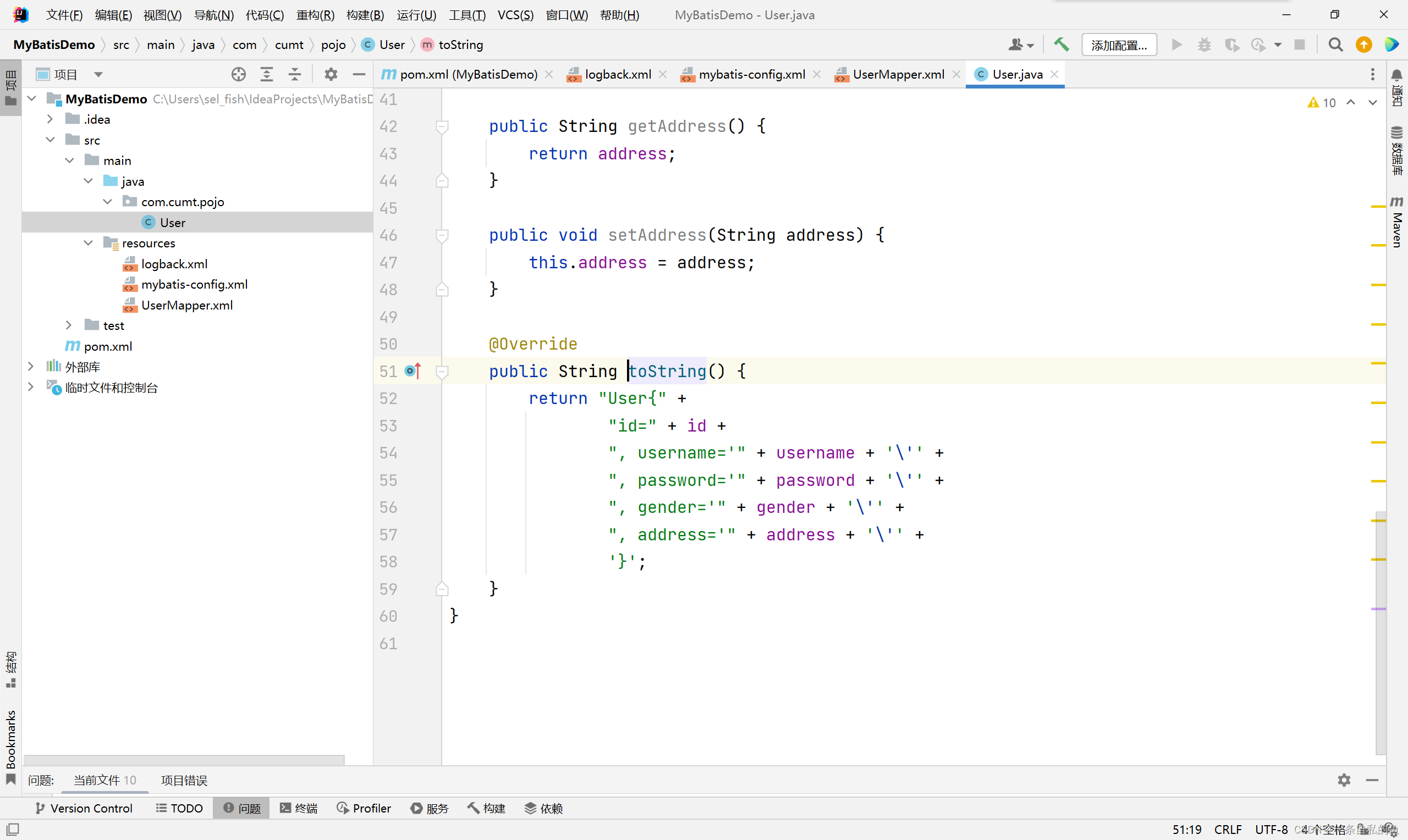Click the Profile run icon
1408x840 pixels.
coord(1258,45)
